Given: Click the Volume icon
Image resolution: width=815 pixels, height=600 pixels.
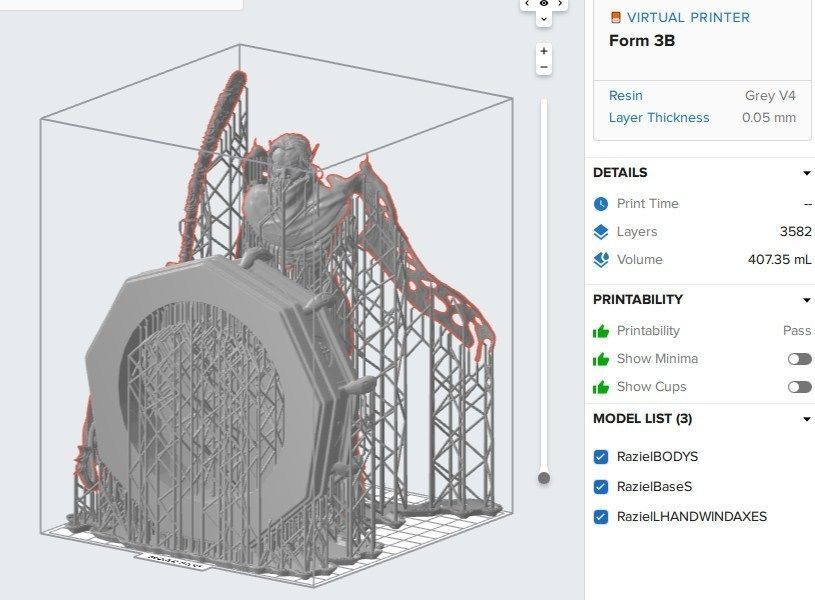Looking at the screenshot, I should 601,259.
